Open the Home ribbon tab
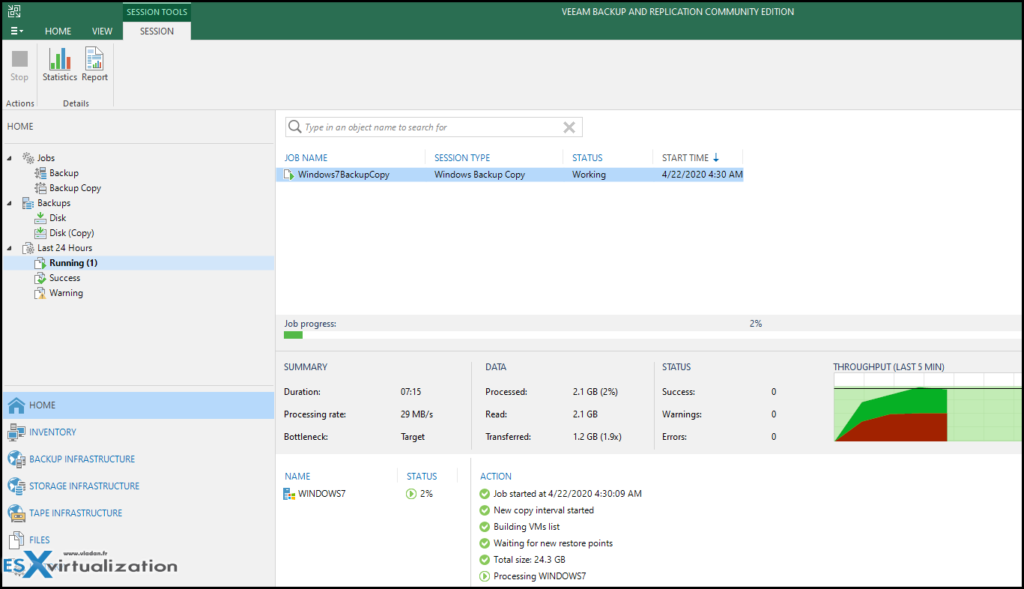Screen dimensions: 1024x589 pyautogui.click(x=57, y=31)
